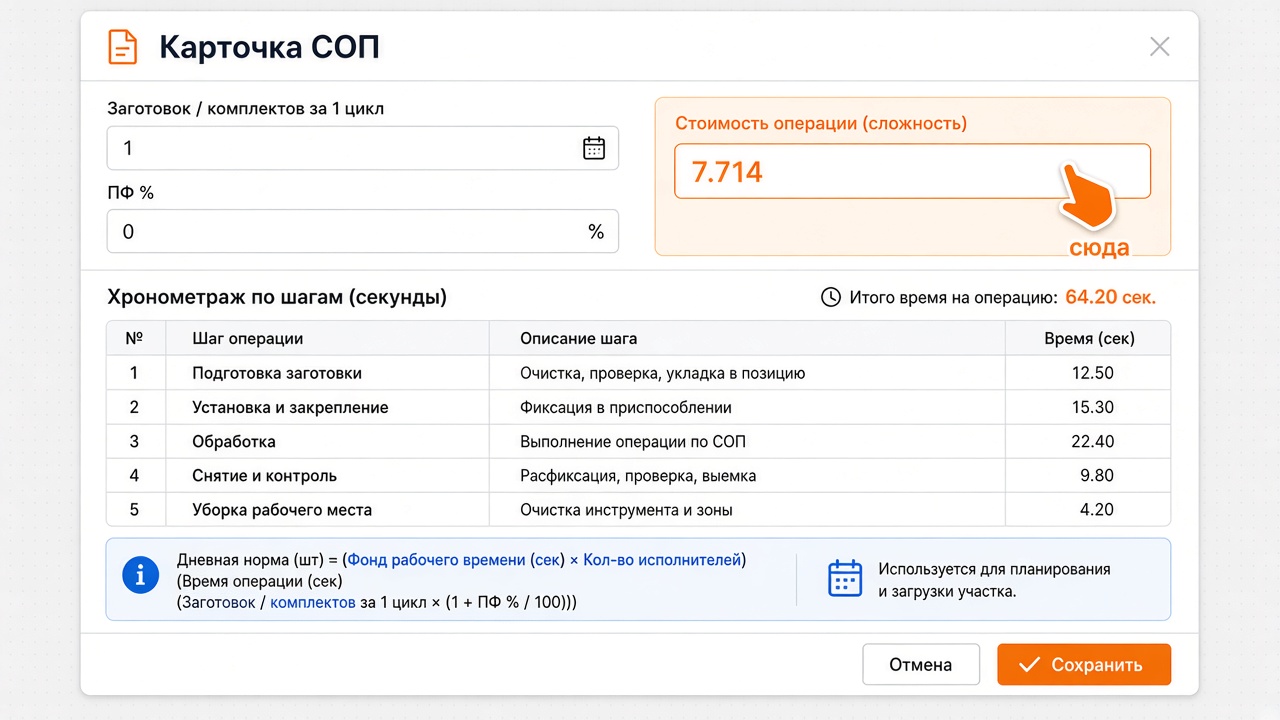1280x720 pixels.
Task: Close the Карточка СОП dialog
Action: [1159, 46]
